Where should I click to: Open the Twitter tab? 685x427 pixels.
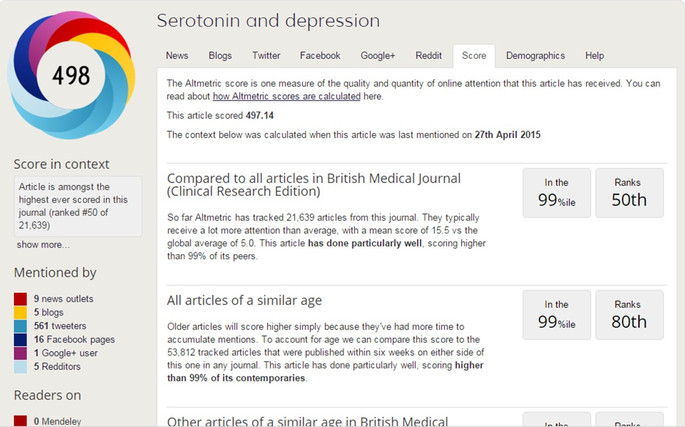266,56
